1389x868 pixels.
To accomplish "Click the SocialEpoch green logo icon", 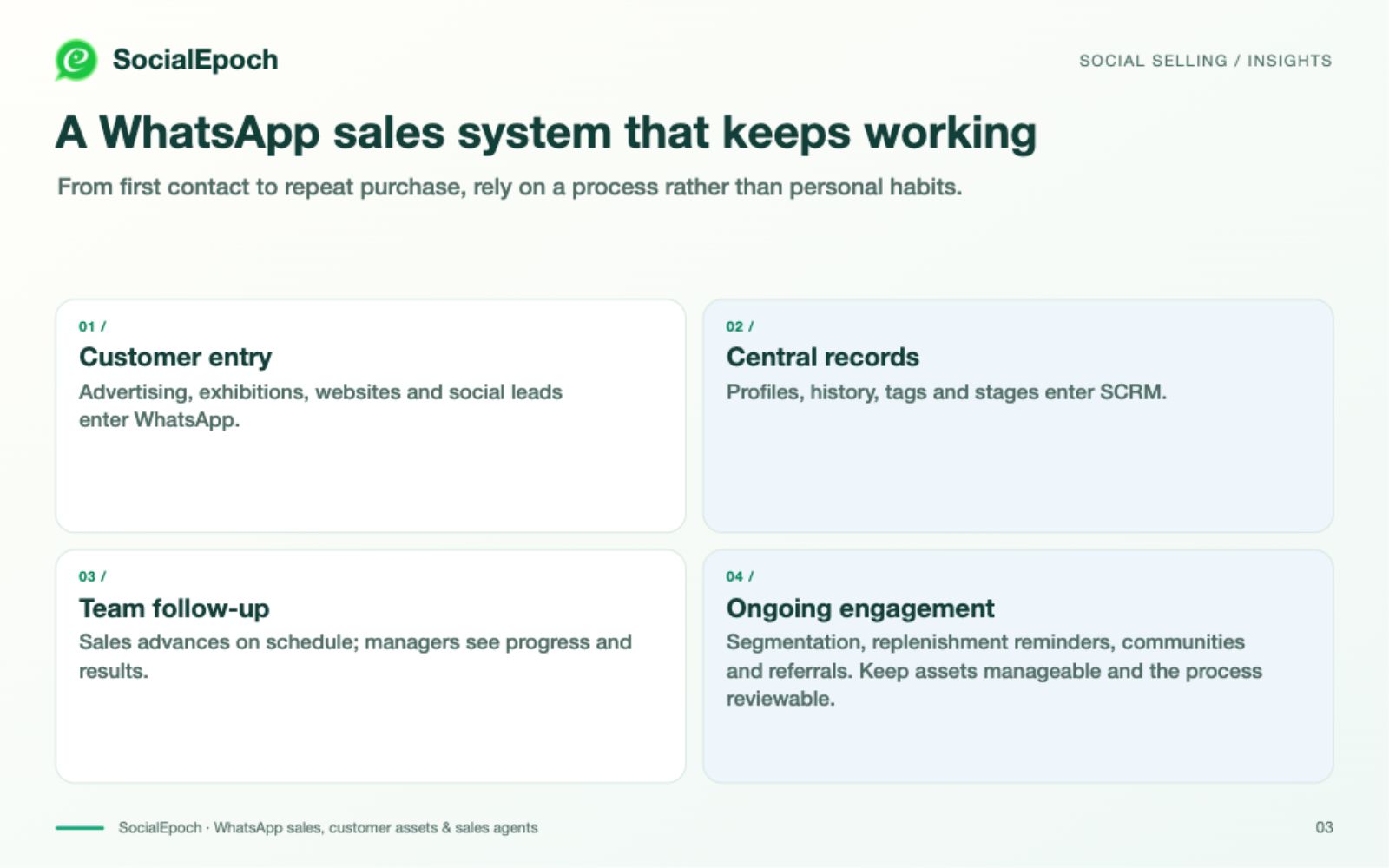I will click(76, 60).
